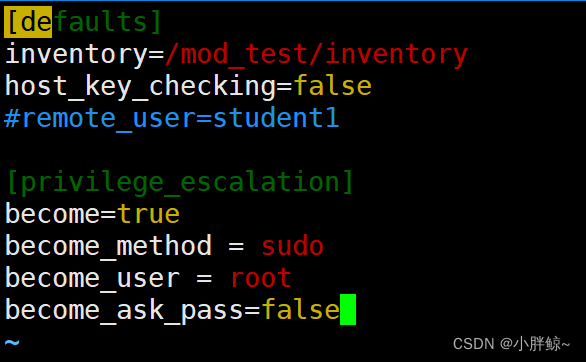The height and width of the screenshot is (362, 586).
Task: Click the become_user key text
Action: (93, 278)
